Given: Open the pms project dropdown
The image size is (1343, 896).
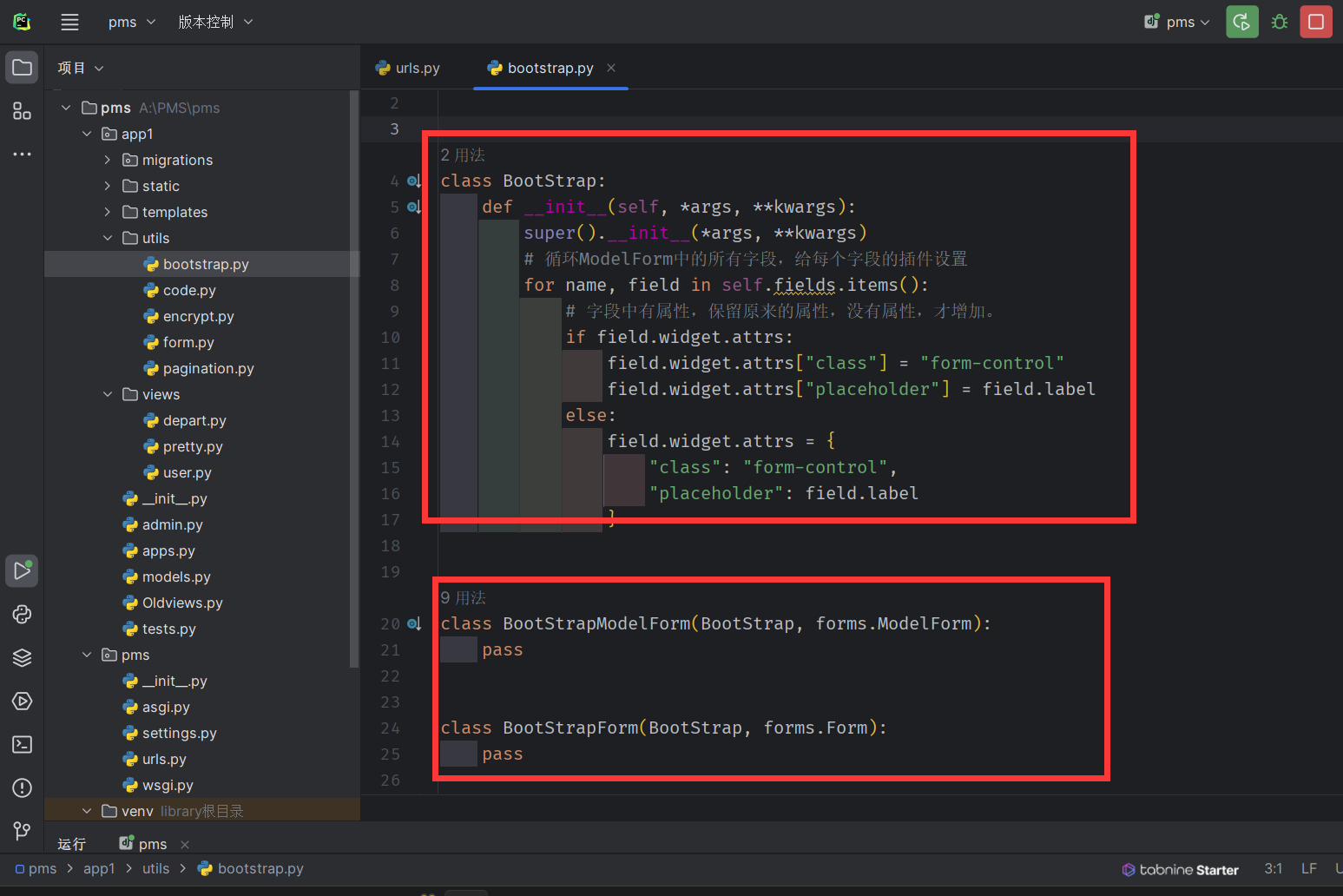Looking at the screenshot, I should pos(131,23).
